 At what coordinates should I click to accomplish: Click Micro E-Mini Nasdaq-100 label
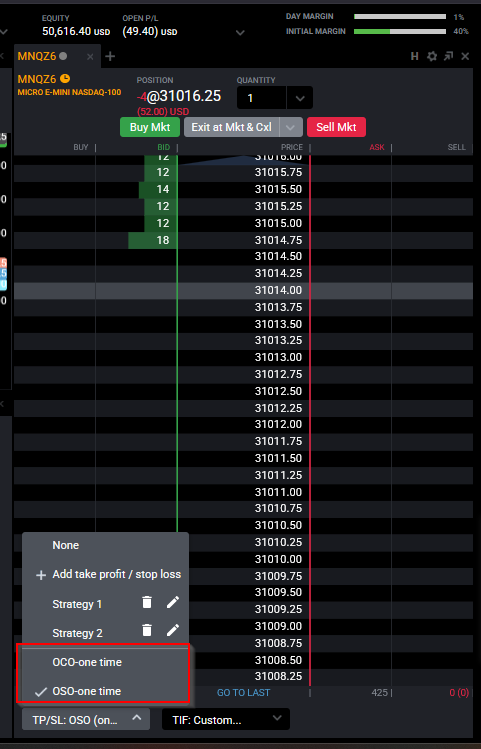pos(69,92)
